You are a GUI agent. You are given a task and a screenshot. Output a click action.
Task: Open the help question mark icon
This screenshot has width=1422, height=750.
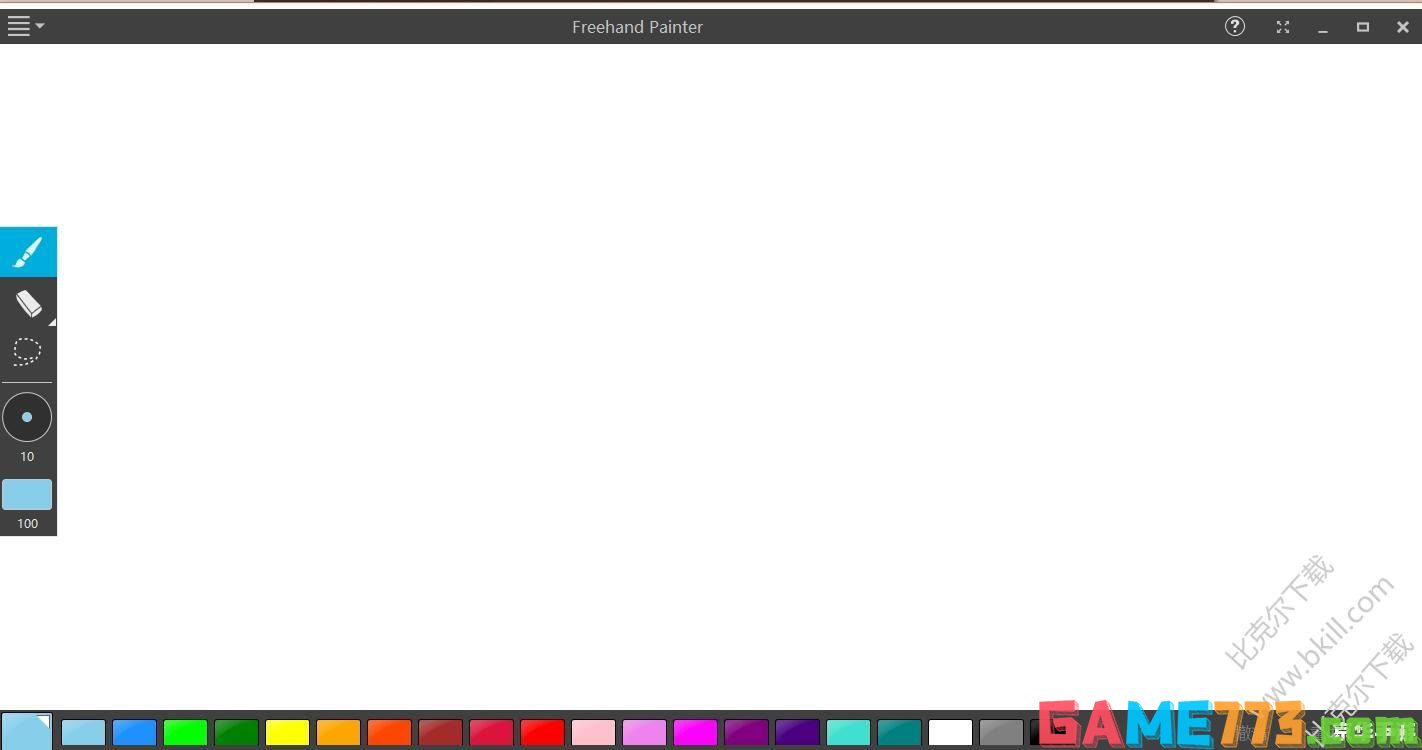coord(1235,27)
